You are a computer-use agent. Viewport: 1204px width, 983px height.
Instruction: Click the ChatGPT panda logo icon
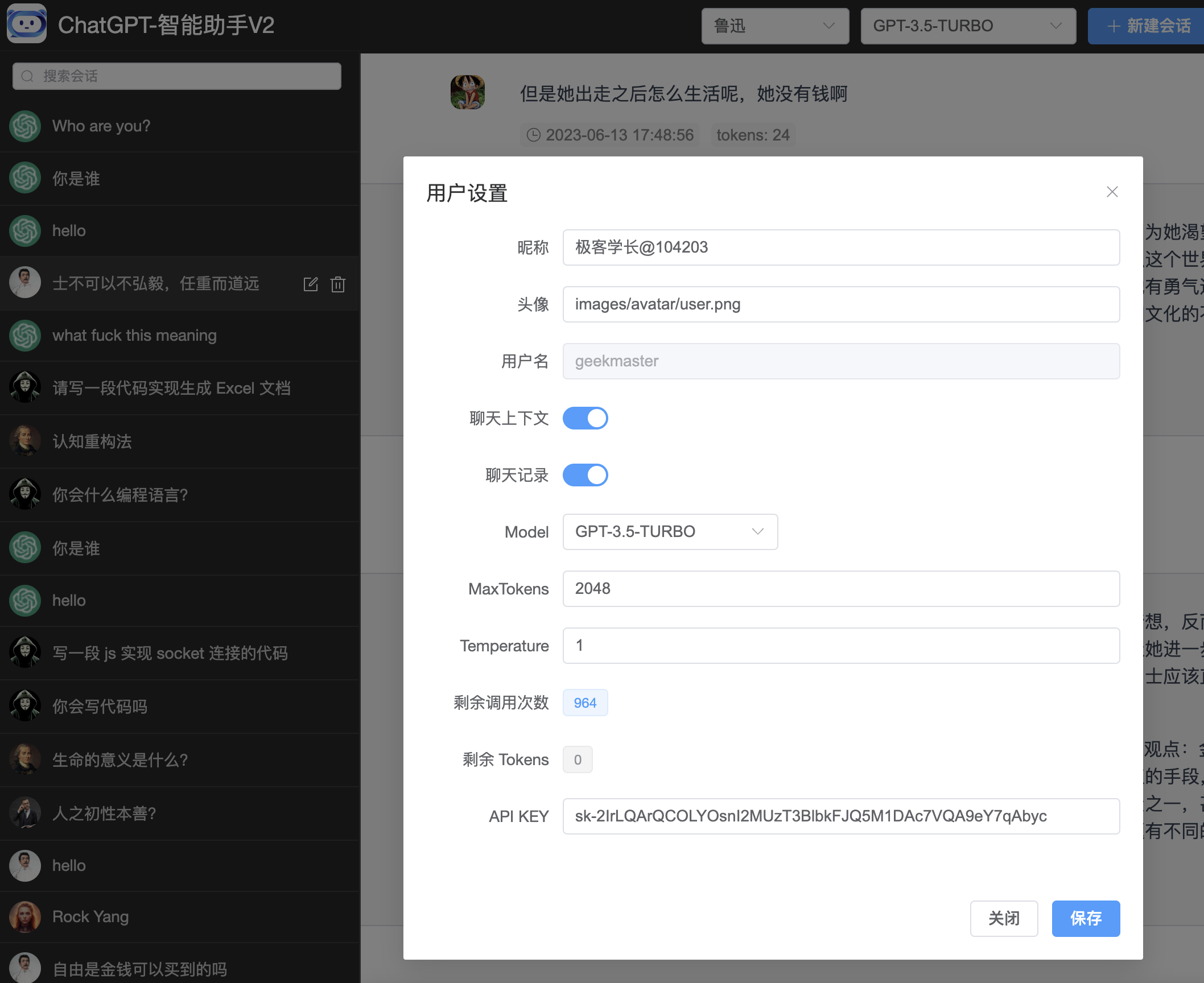26,24
